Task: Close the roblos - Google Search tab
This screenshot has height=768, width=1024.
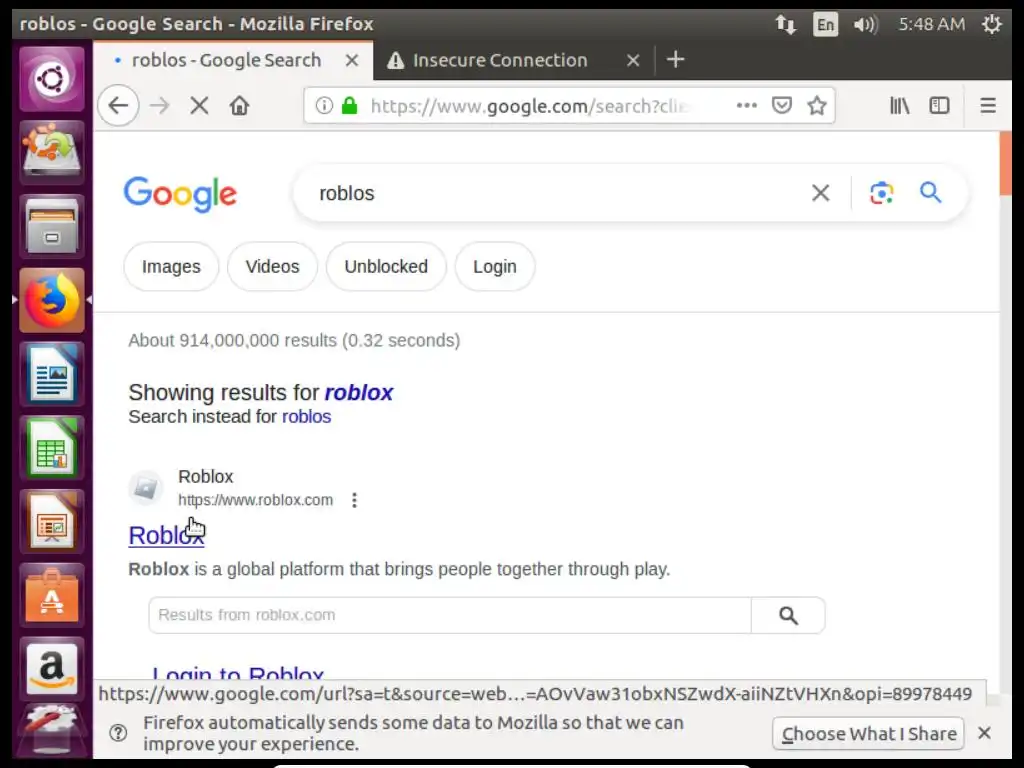Action: [x=352, y=60]
